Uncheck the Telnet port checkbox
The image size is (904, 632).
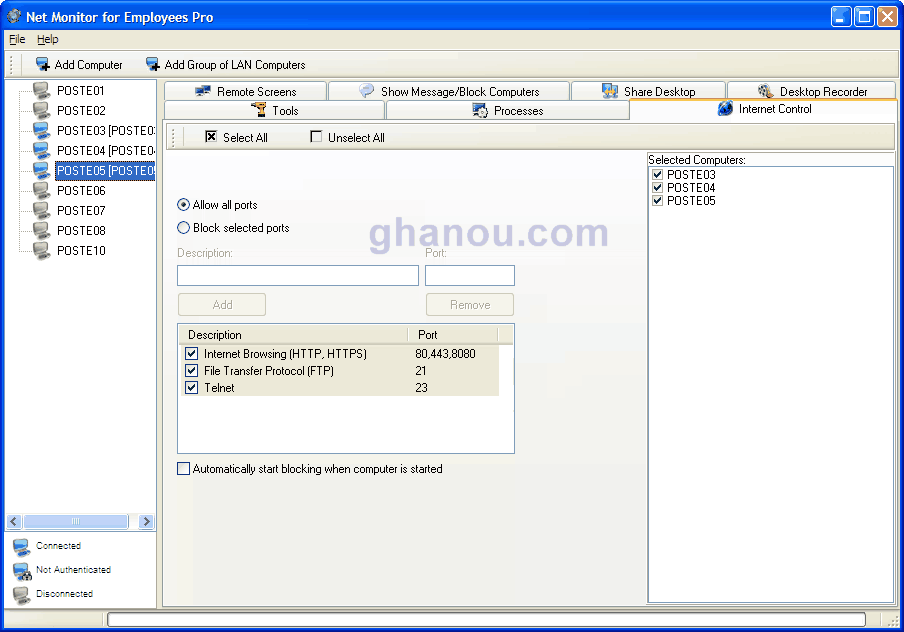(191, 388)
